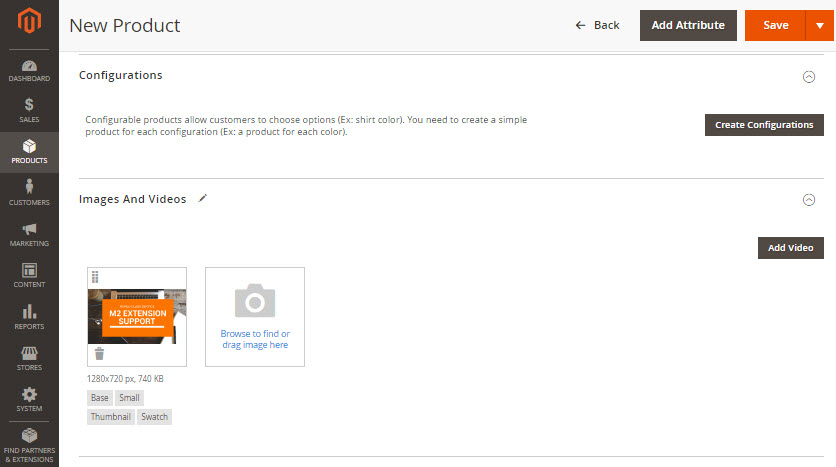Open the Stores sidebar menu

click(29, 358)
